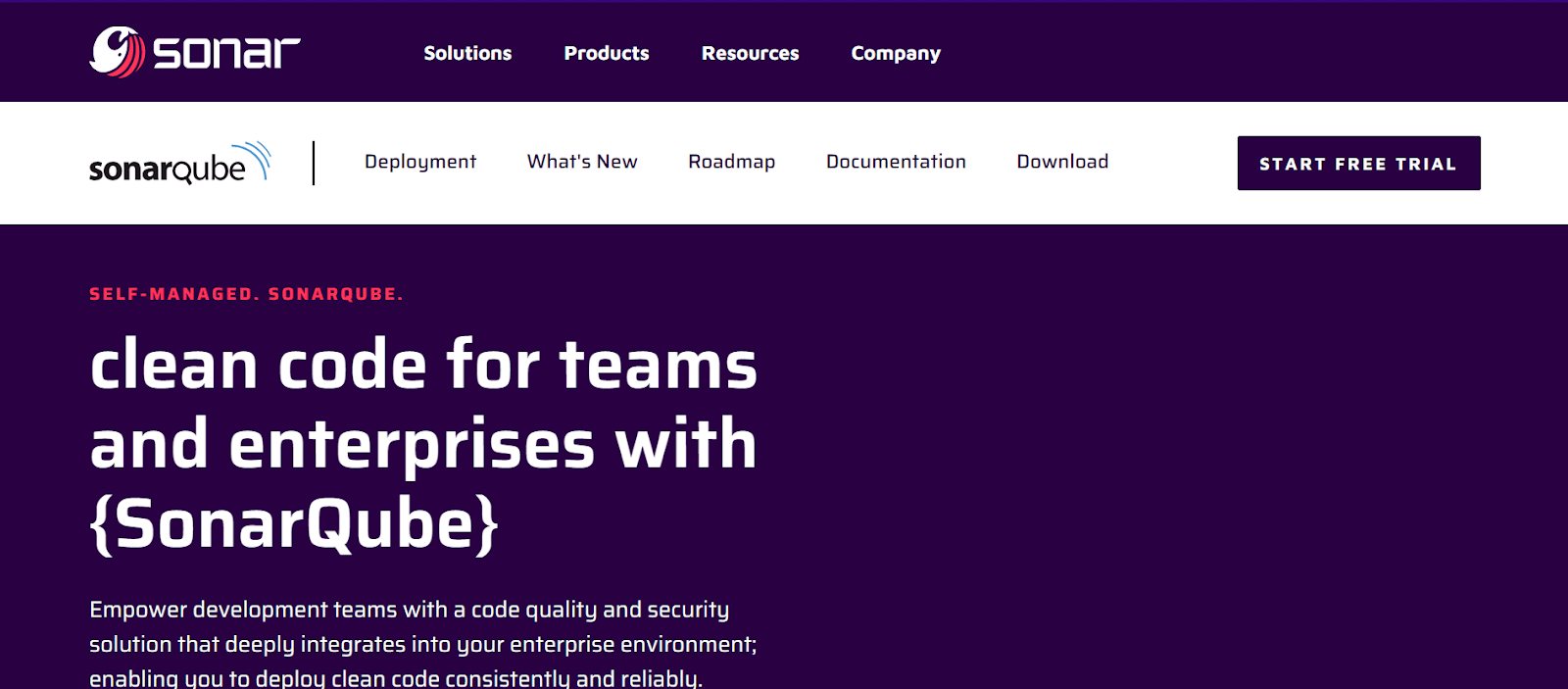
Task: Click the "Empower development teams" paragraph
Action: click(423, 644)
